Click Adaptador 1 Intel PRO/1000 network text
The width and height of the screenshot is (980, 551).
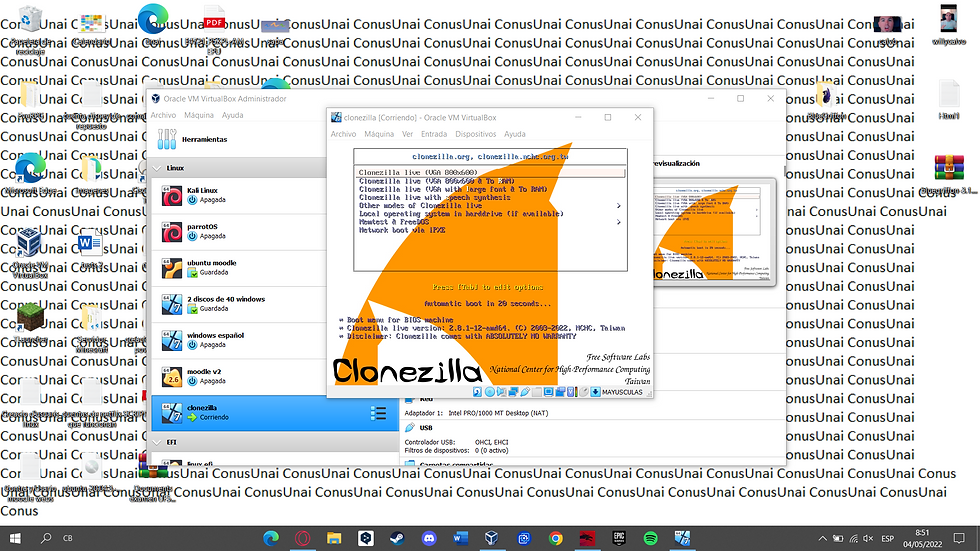pos(476,413)
